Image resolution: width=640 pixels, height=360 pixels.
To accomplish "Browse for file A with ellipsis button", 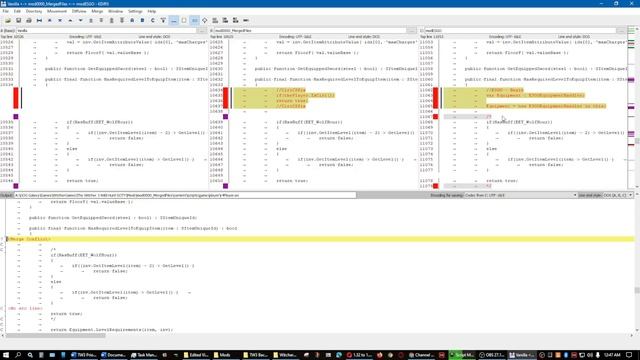I will tap(202, 31).
